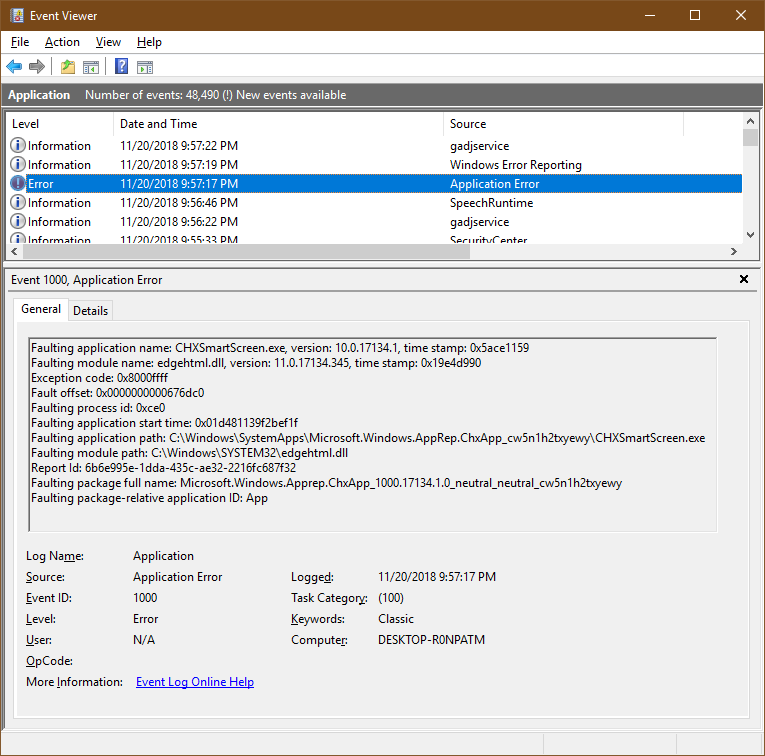Screen dimensions: 765x756
Task: Click Show/Hide Console Tree toolbar icon
Action: (91, 66)
